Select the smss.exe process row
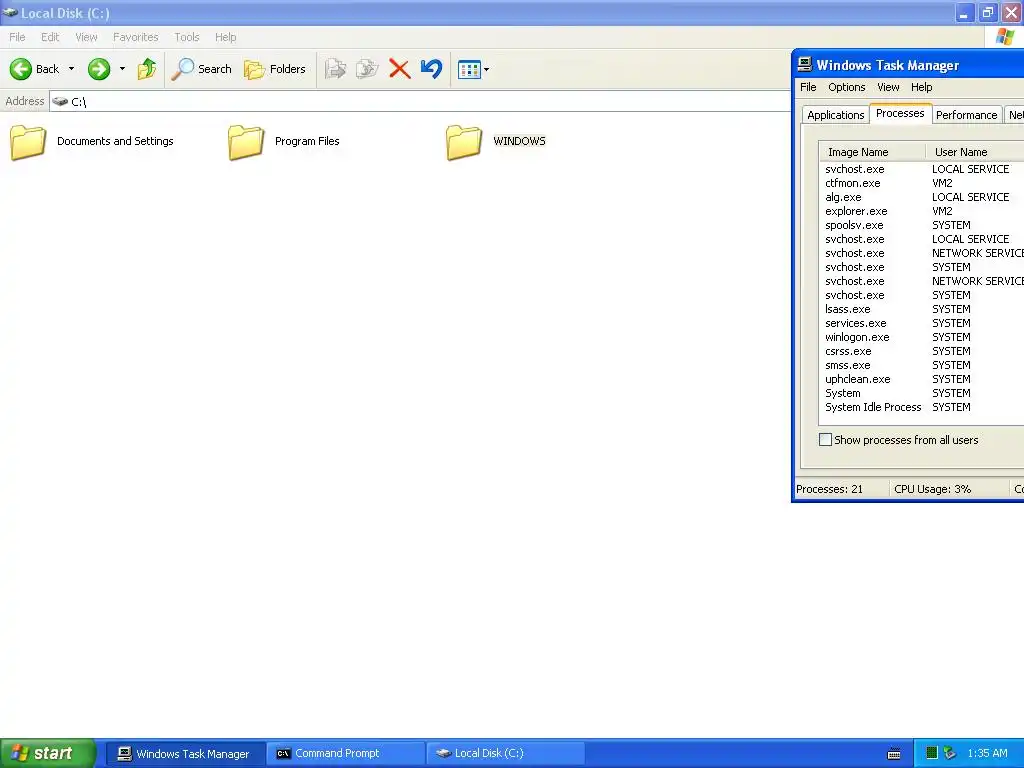 [x=921, y=365]
